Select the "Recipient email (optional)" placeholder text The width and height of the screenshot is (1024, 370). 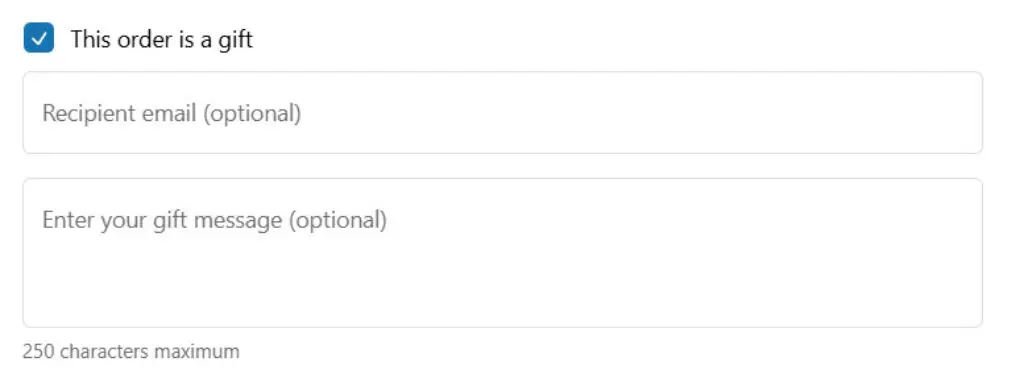point(171,114)
